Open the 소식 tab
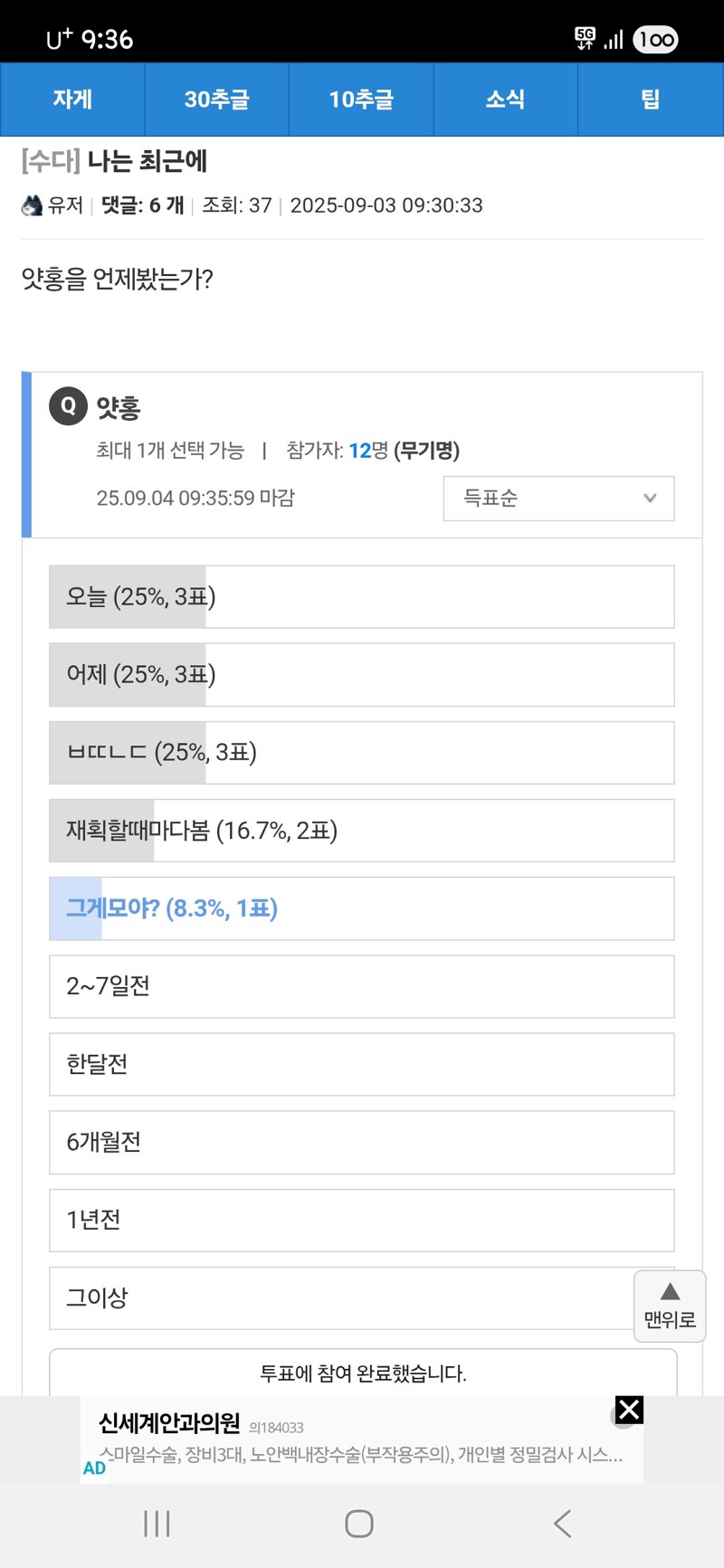724x1568 pixels. pos(505,100)
